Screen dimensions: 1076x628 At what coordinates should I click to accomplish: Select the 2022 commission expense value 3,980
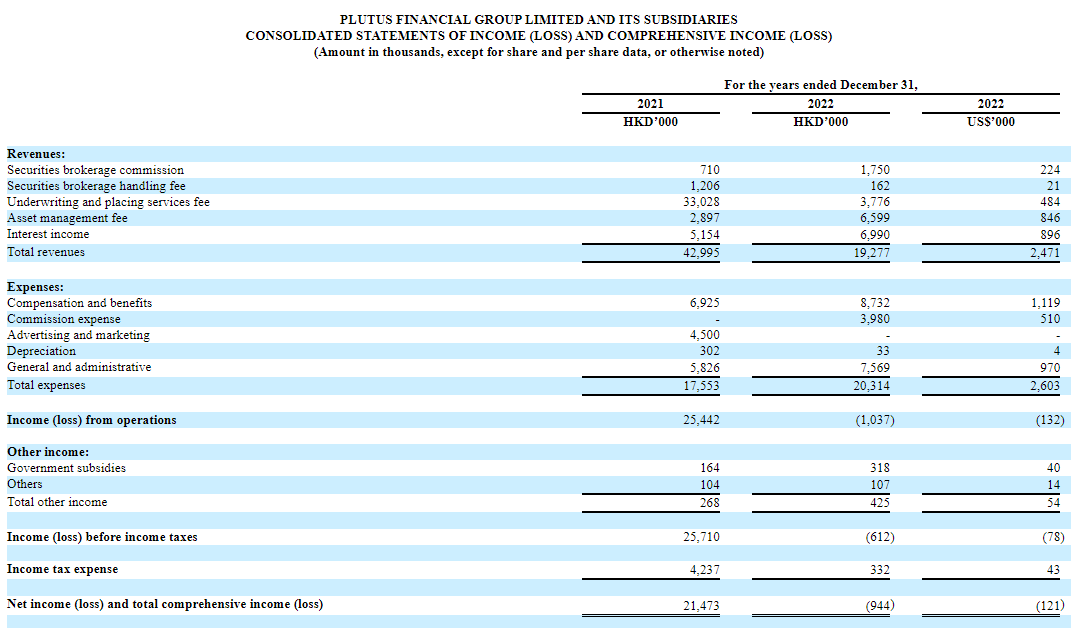[x=875, y=319]
